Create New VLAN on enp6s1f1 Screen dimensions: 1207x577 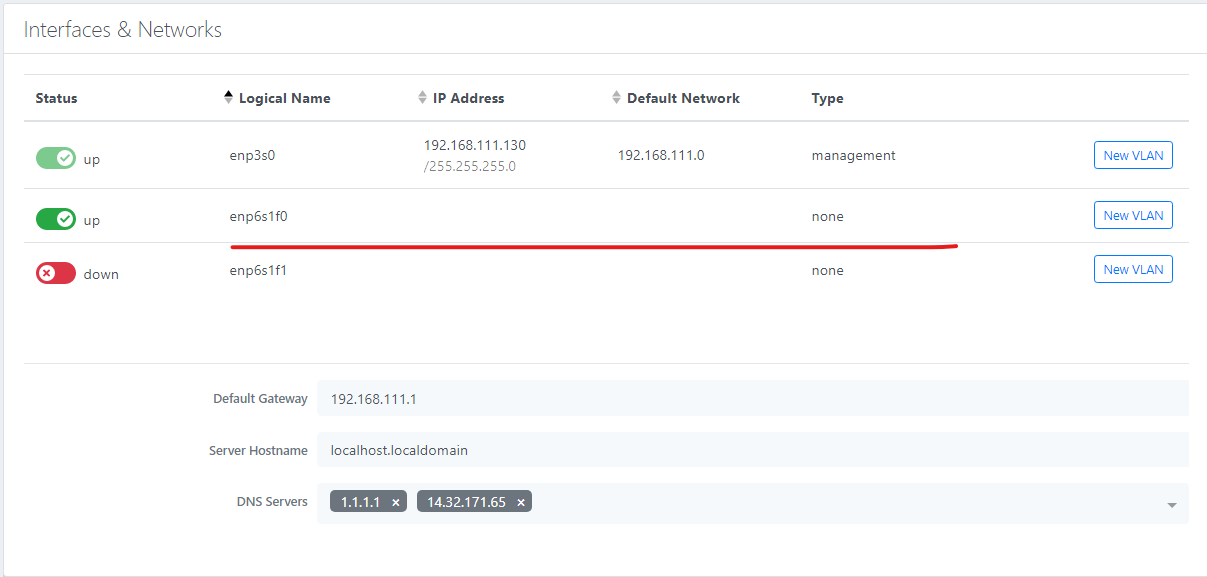1132,269
